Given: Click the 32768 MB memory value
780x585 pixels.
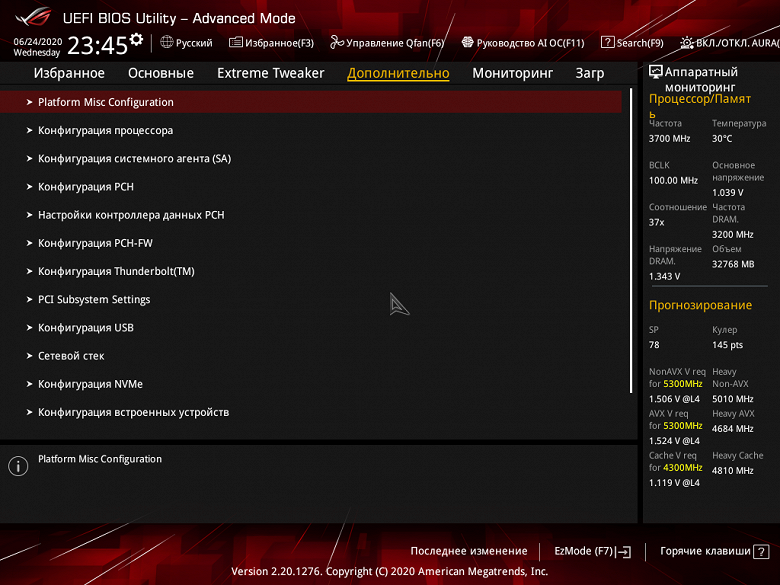Looking at the screenshot, I should [x=733, y=264].
